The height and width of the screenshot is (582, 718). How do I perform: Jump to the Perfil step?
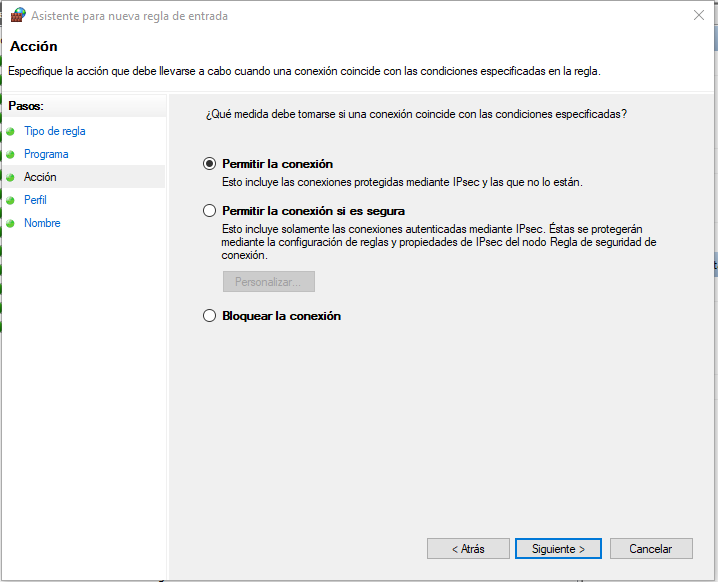(35, 200)
